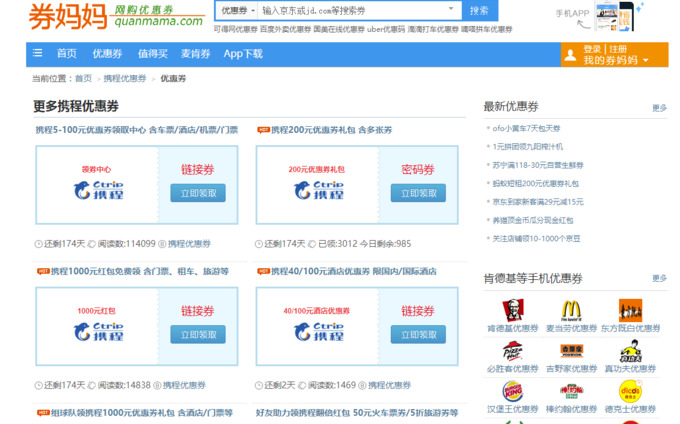Screen dimensions: 680x424
Task: Open the 麦肯券 navigation item
Action: tap(196, 54)
